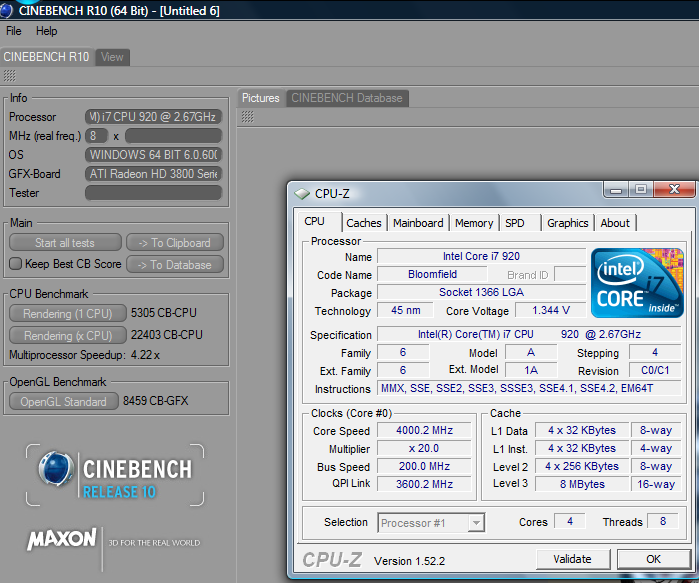This screenshot has height=583, width=699.
Task: Open the File menu
Action: (x=13, y=31)
